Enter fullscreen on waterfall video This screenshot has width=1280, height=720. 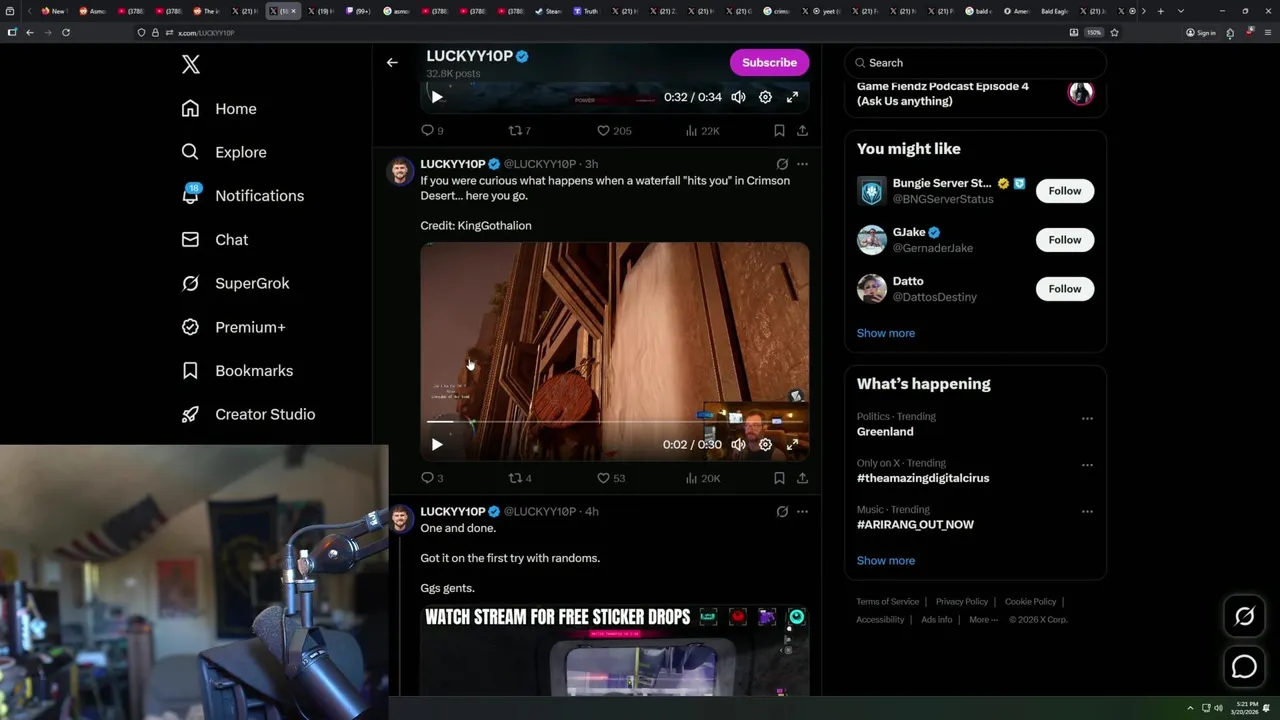792,445
